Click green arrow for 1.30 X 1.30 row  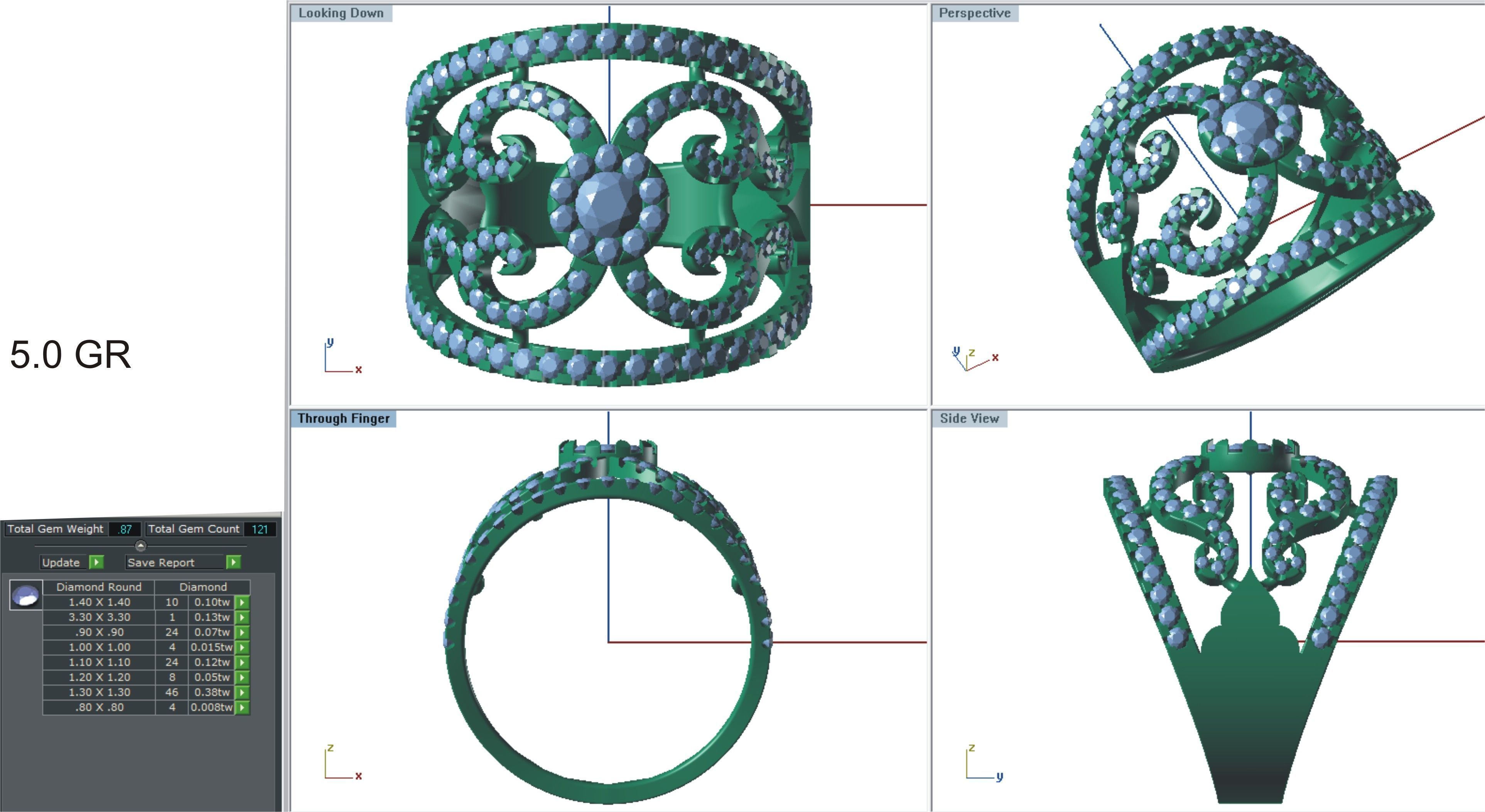242,692
